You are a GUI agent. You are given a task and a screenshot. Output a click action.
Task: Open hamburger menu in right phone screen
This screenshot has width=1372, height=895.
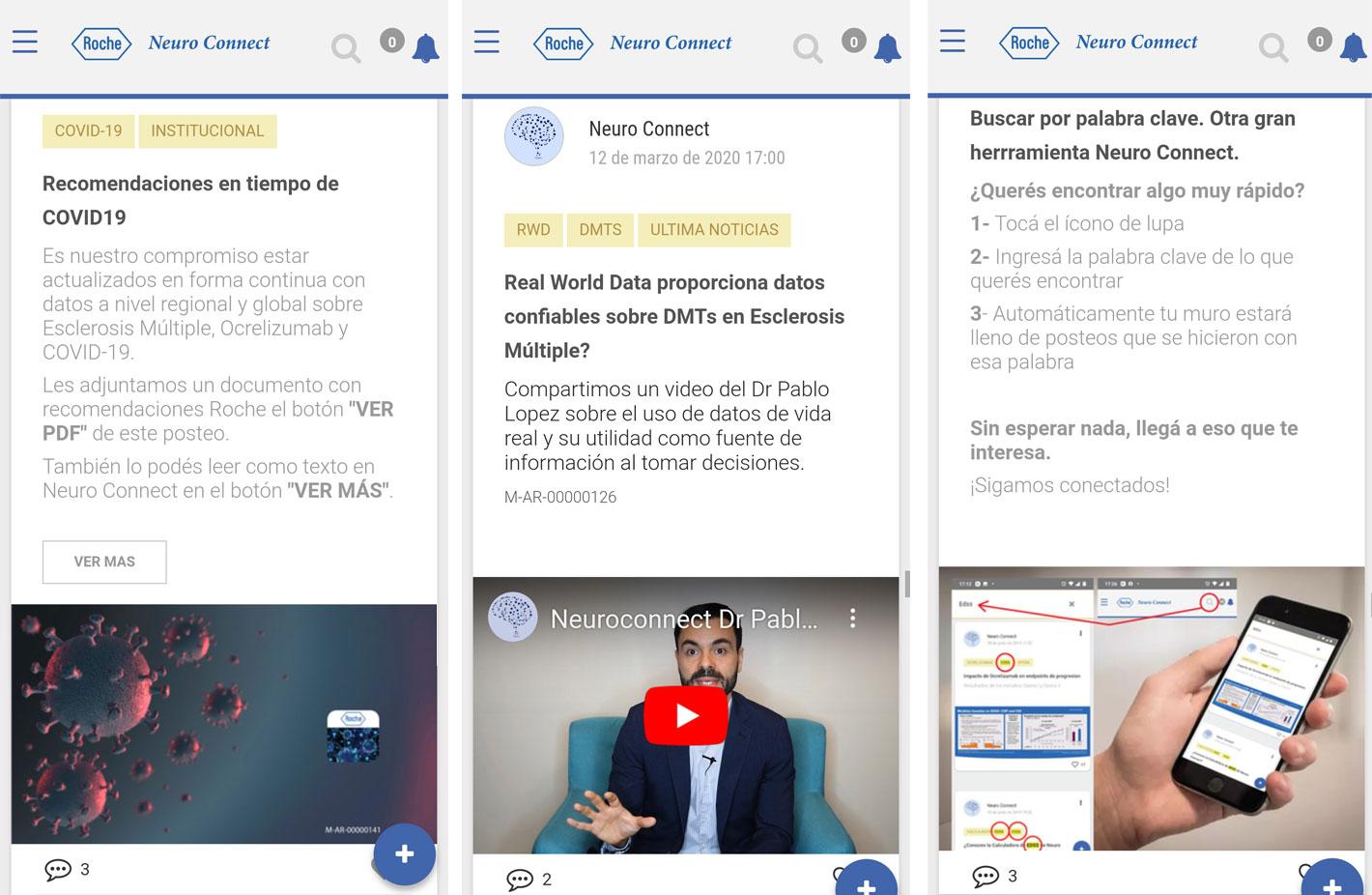click(953, 41)
